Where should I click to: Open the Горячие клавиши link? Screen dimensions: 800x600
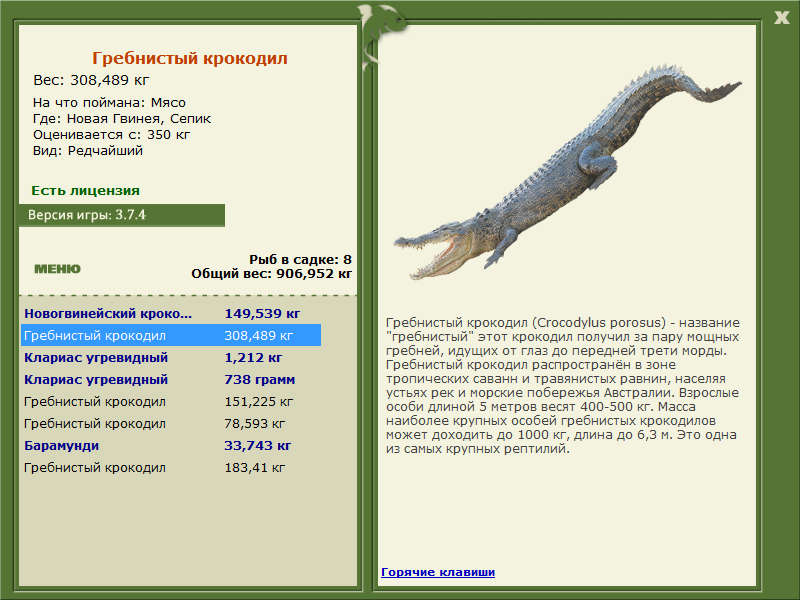coord(438,572)
